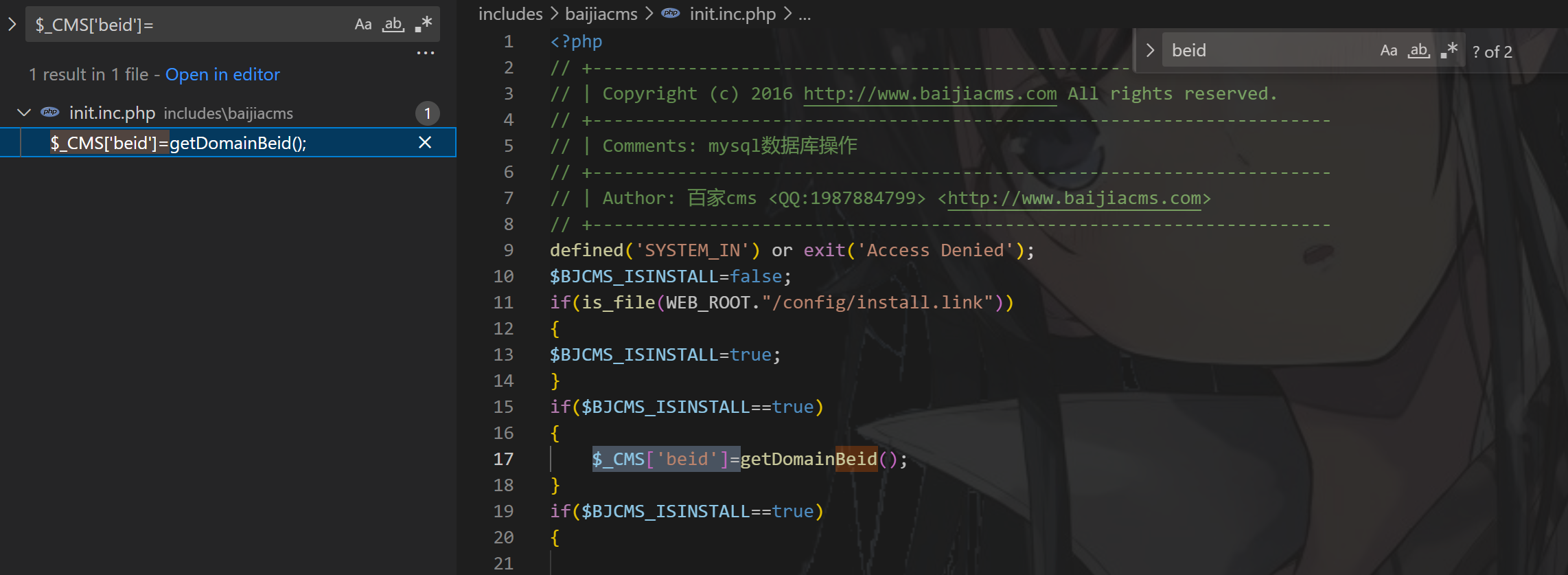Collapse the init.inc.php search results group
This screenshot has width=1568, height=575.
pos(24,113)
